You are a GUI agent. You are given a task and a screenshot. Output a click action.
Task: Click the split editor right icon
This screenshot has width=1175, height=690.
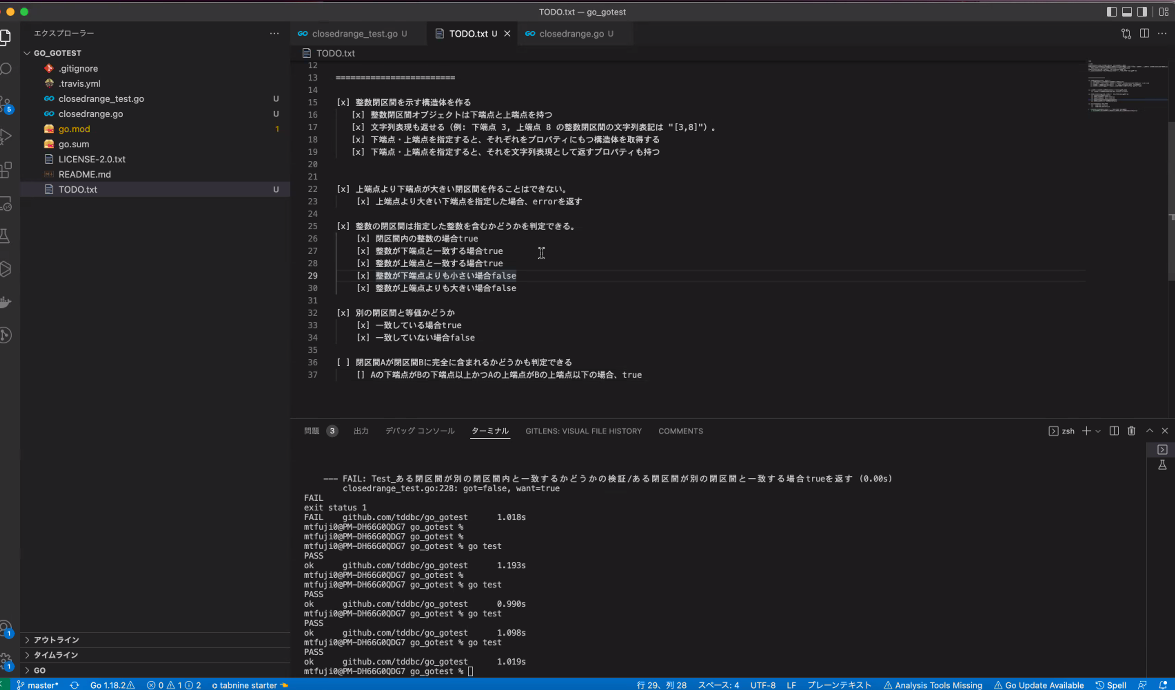[1145, 34]
